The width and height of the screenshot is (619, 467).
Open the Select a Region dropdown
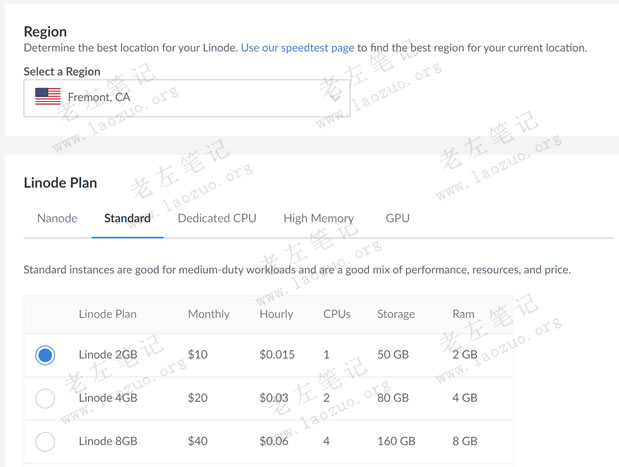pyautogui.click(x=187, y=98)
